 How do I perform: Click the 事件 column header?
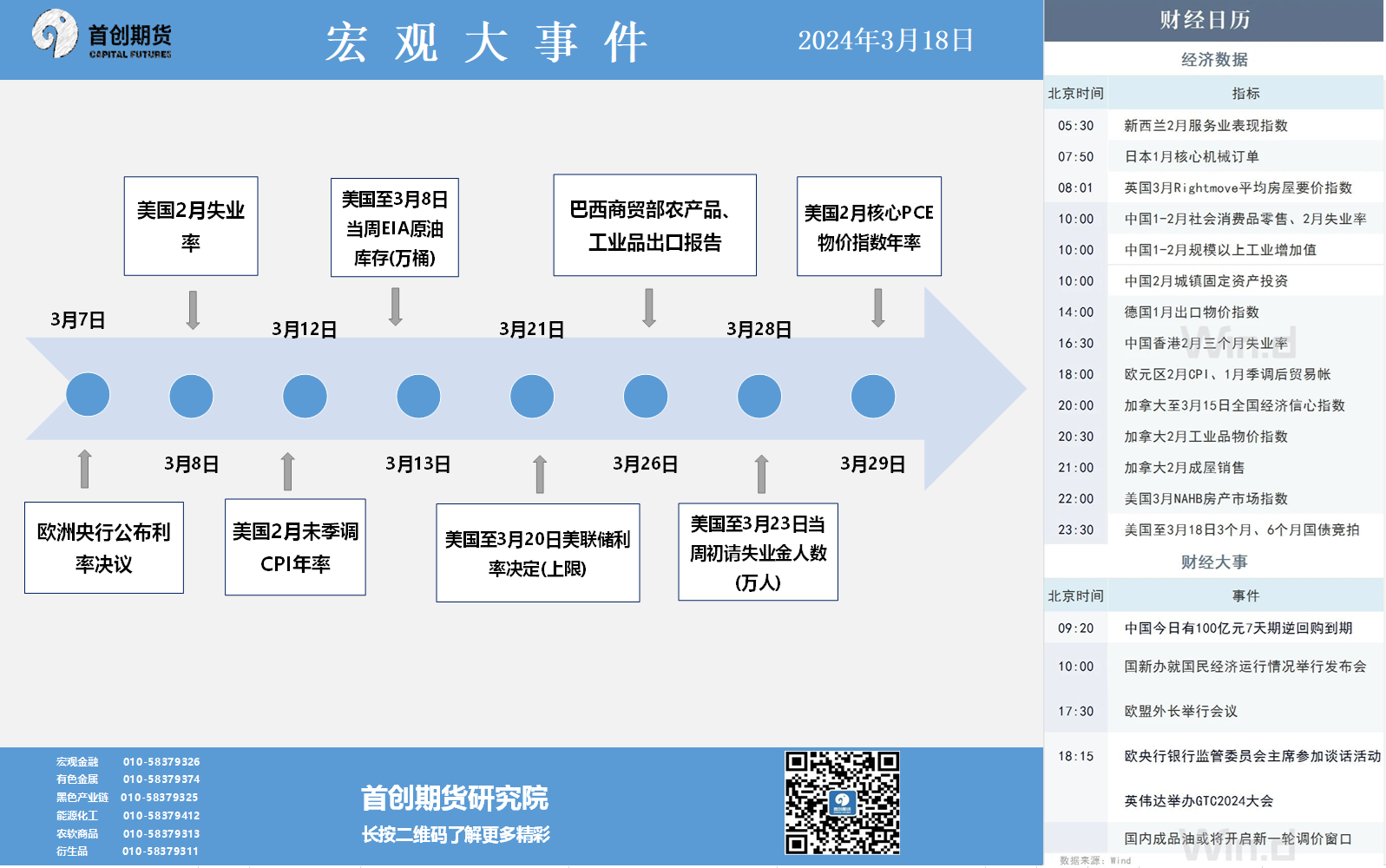1245,595
